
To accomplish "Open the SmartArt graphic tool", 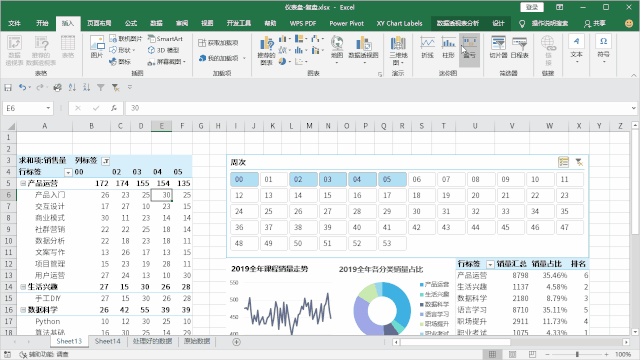I will coord(165,39).
